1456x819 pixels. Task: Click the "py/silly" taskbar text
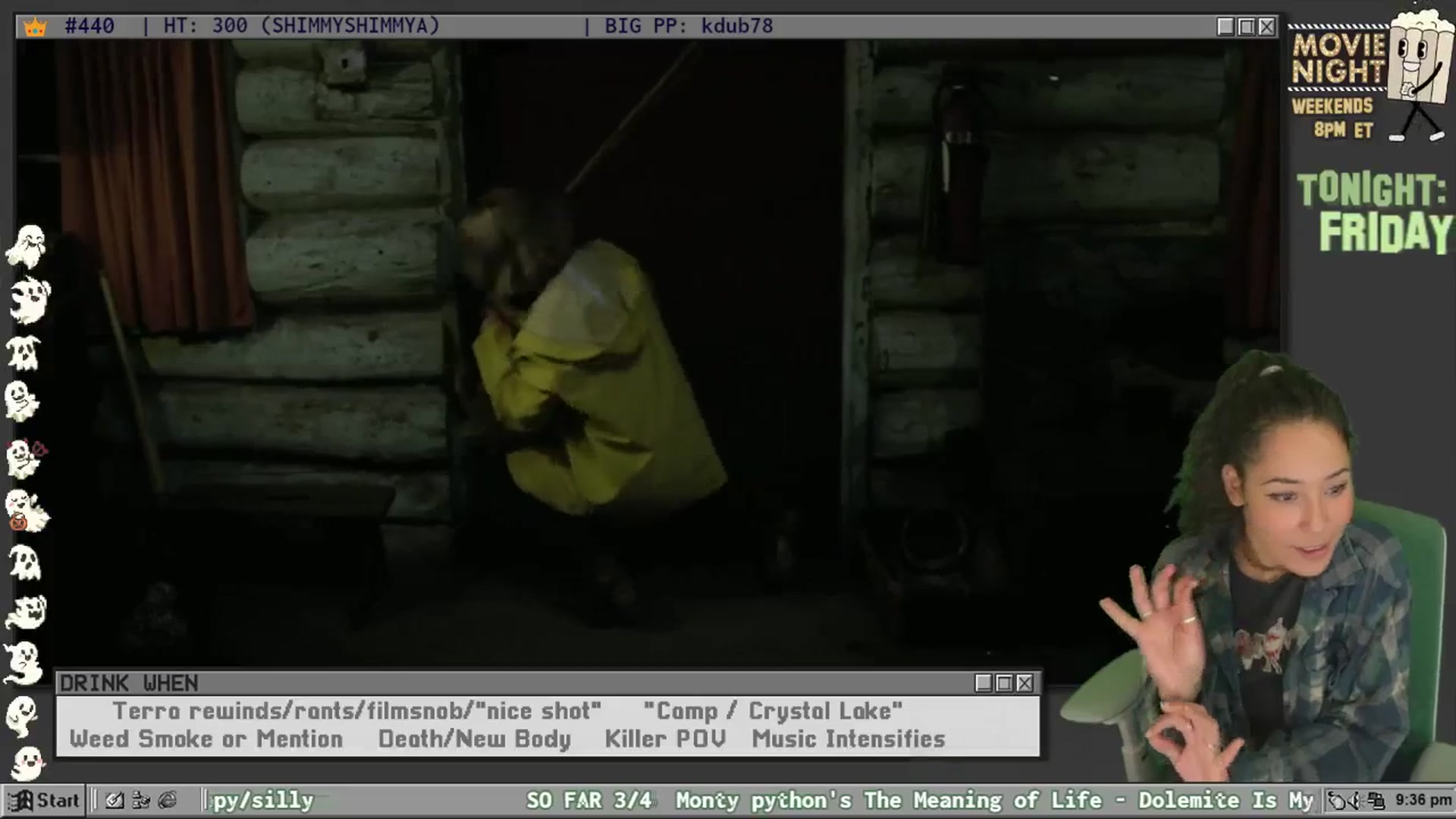point(263,801)
